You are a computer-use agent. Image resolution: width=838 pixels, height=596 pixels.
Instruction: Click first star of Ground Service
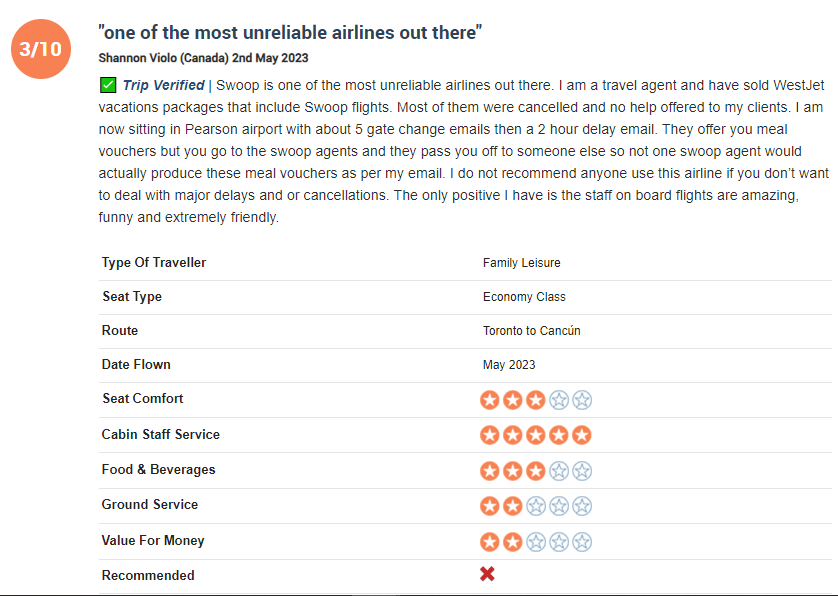tap(490, 506)
